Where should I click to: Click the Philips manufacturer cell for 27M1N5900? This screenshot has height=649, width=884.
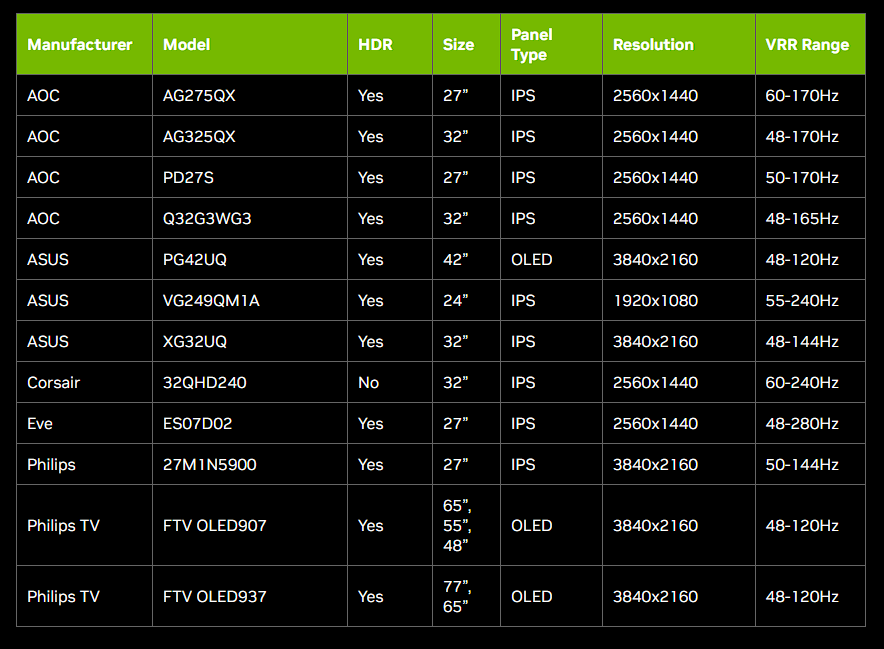tap(85, 465)
